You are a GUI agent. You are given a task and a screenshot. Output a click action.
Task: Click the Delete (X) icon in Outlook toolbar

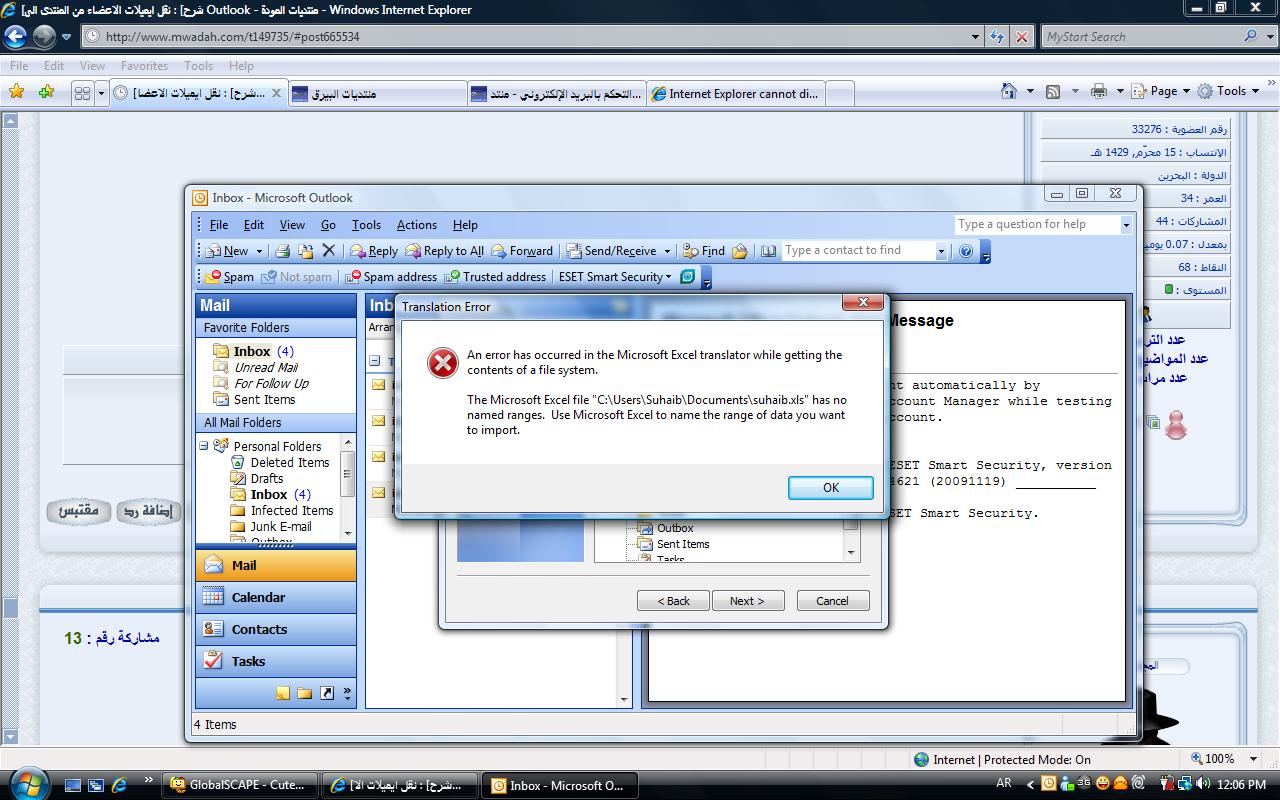coord(328,251)
